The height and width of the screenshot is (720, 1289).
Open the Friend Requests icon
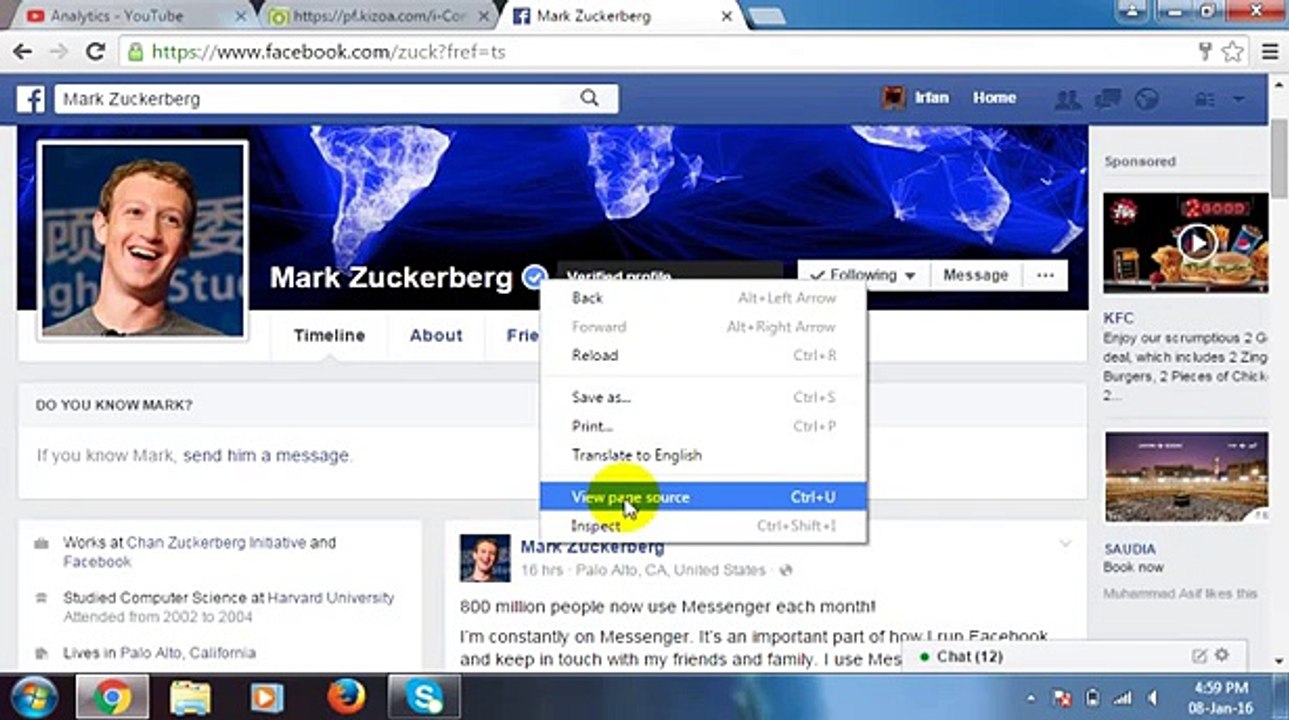point(1068,98)
